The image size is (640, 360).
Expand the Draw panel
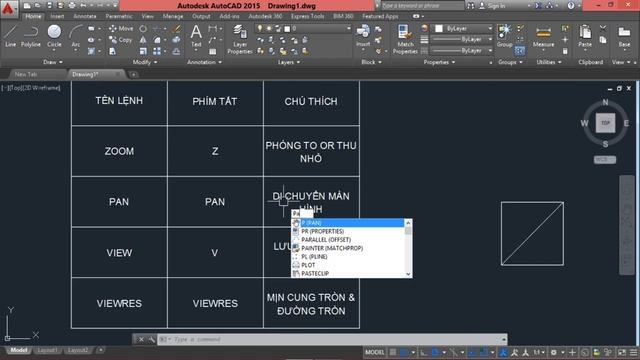(52, 62)
